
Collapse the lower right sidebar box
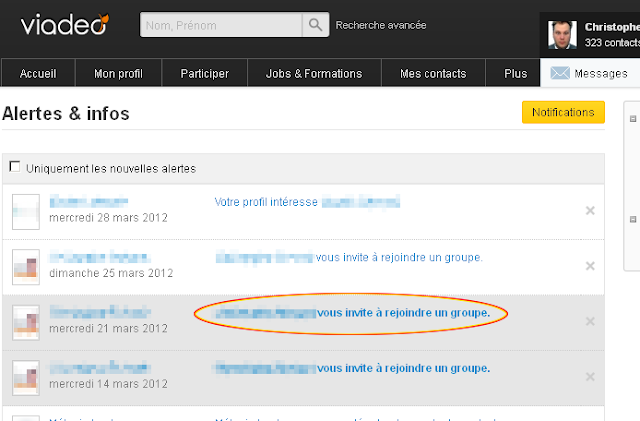pos(633,219)
